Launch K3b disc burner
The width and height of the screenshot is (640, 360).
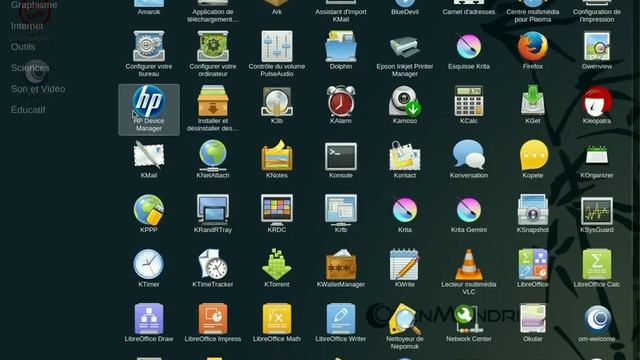coord(277,105)
